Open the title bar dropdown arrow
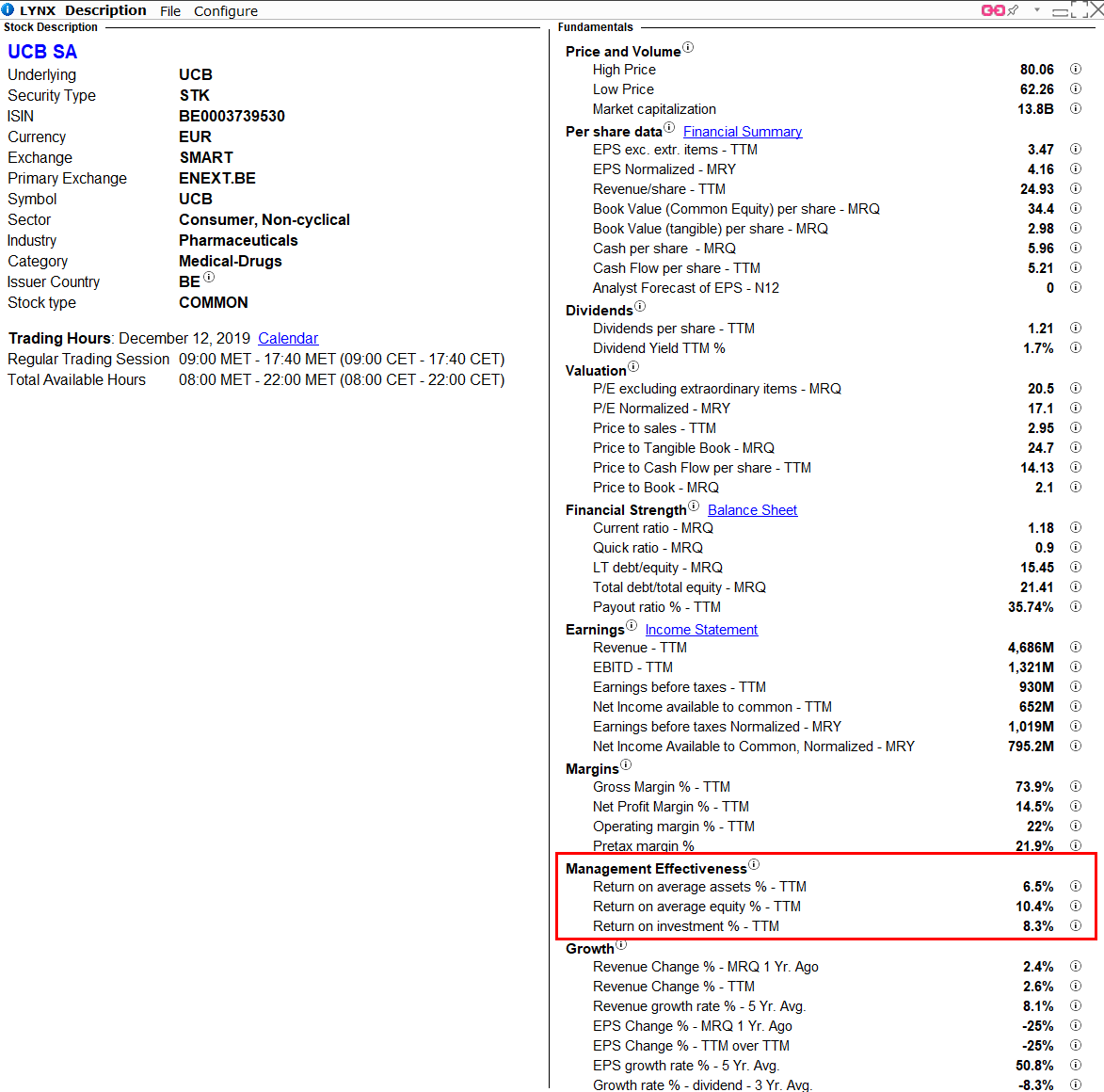The image size is (1104, 1092). pyautogui.click(x=1037, y=9)
